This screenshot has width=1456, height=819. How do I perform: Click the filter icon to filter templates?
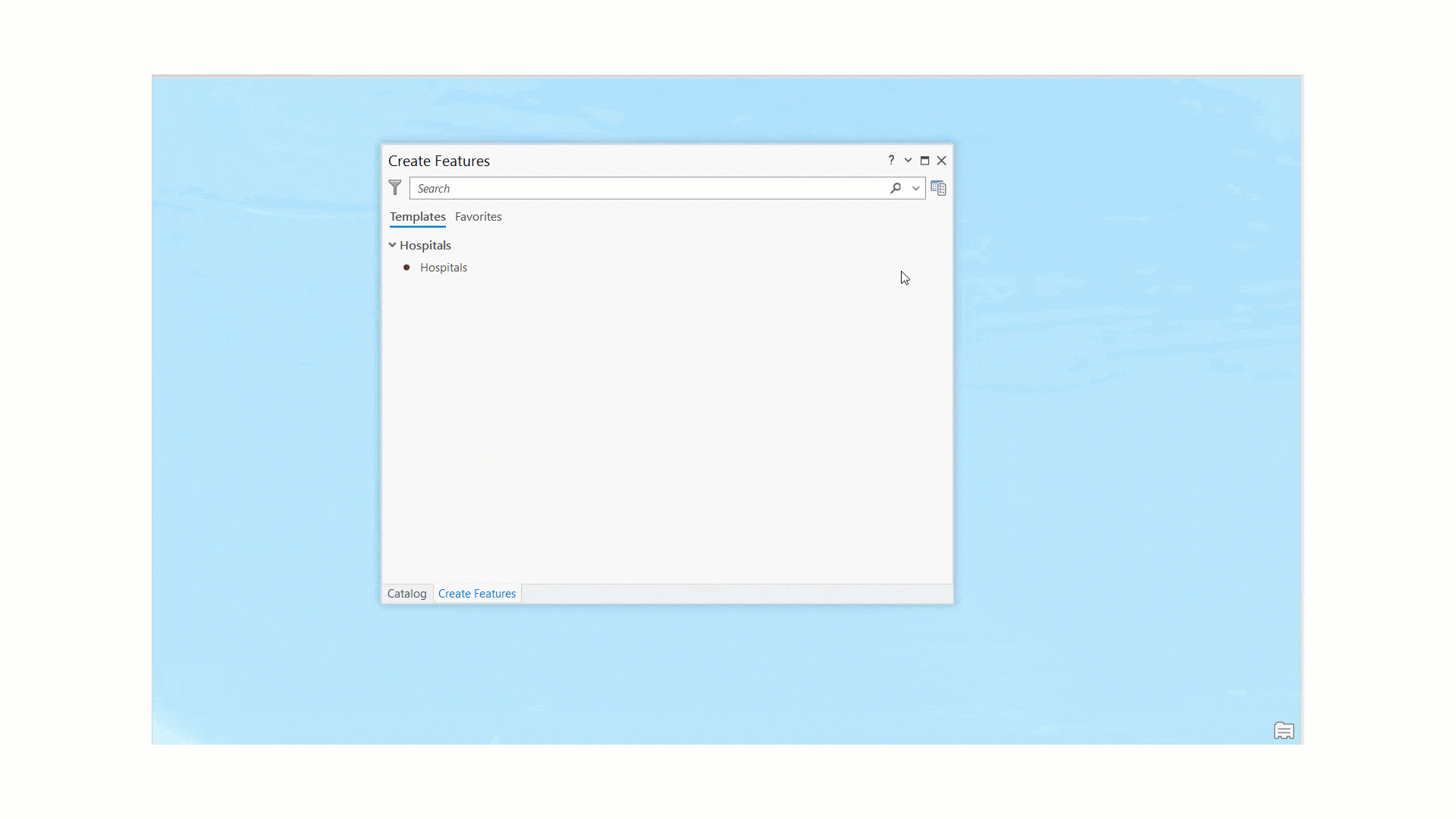click(395, 188)
